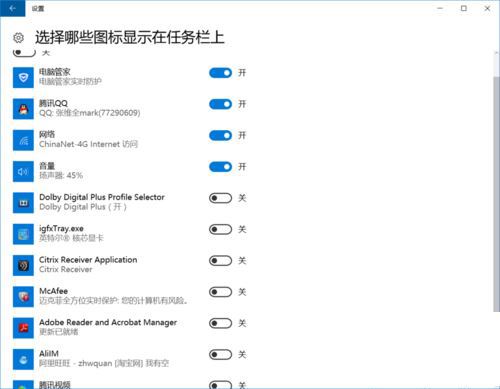Viewport: 500px width, 389px height.
Task: Disable the 网络 taskbar icon toggle
Action: 220,136
